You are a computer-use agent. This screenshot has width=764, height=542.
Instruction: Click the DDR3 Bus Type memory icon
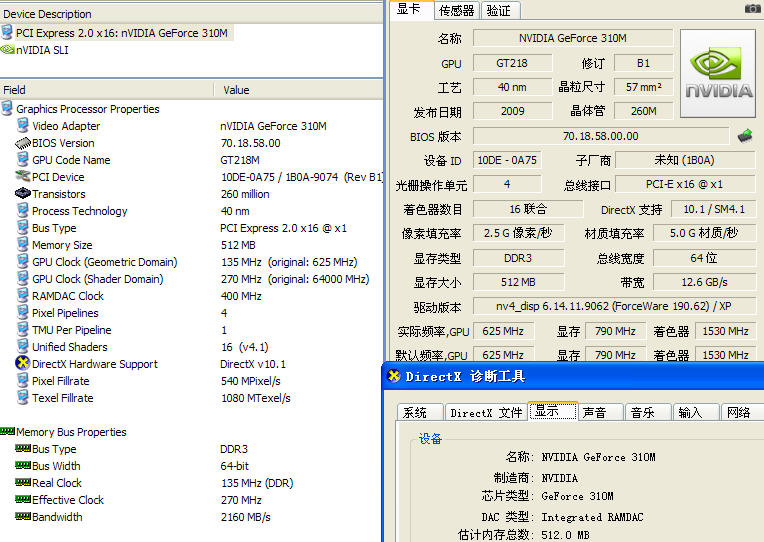point(23,448)
